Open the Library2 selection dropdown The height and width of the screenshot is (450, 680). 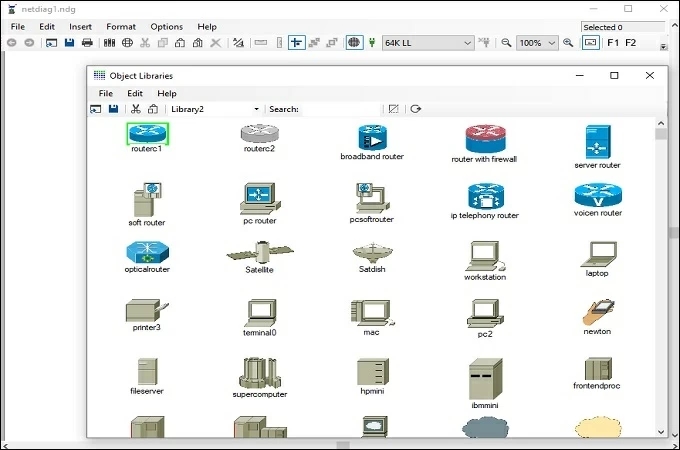pyautogui.click(x=256, y=109)
